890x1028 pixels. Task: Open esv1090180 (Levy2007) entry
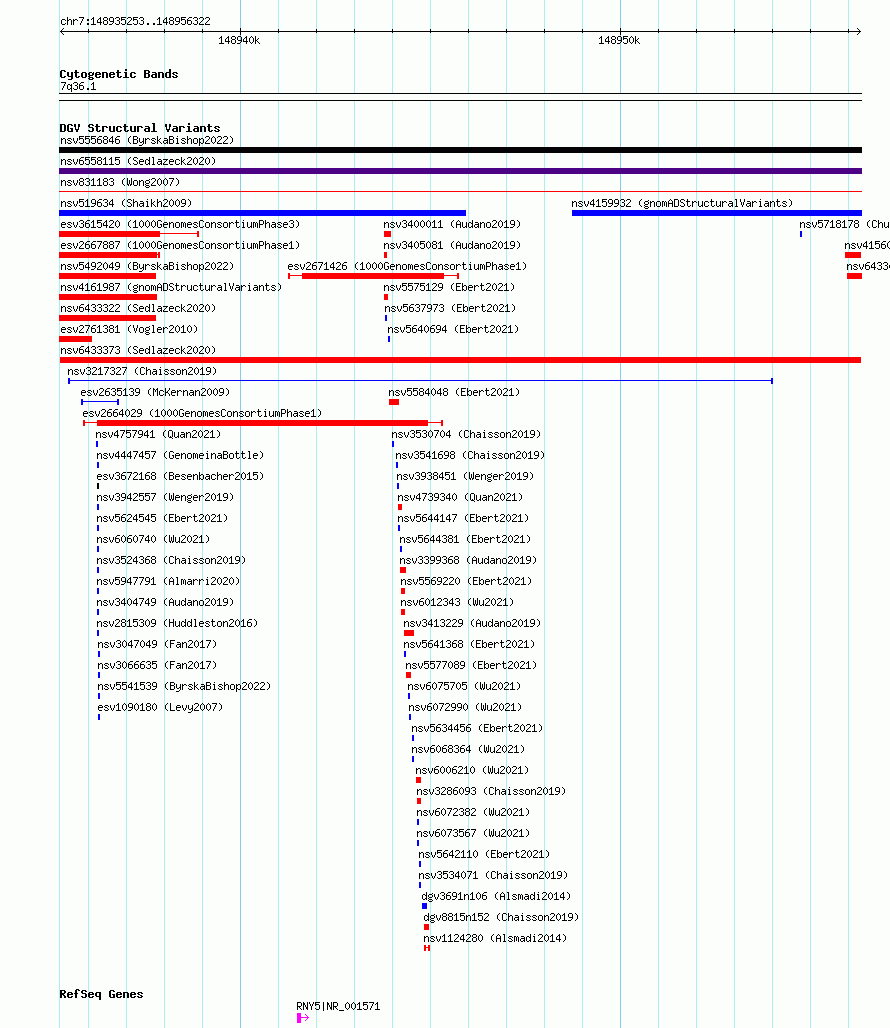[x=160, y=707]
